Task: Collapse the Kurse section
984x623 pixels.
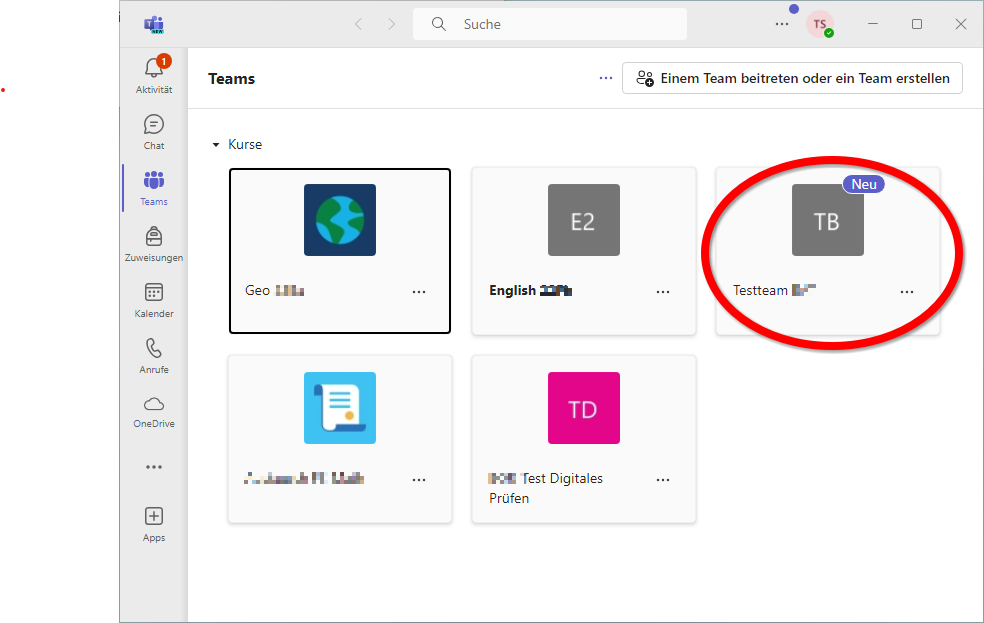Action: pyautogui.click(x=216, y=144)
